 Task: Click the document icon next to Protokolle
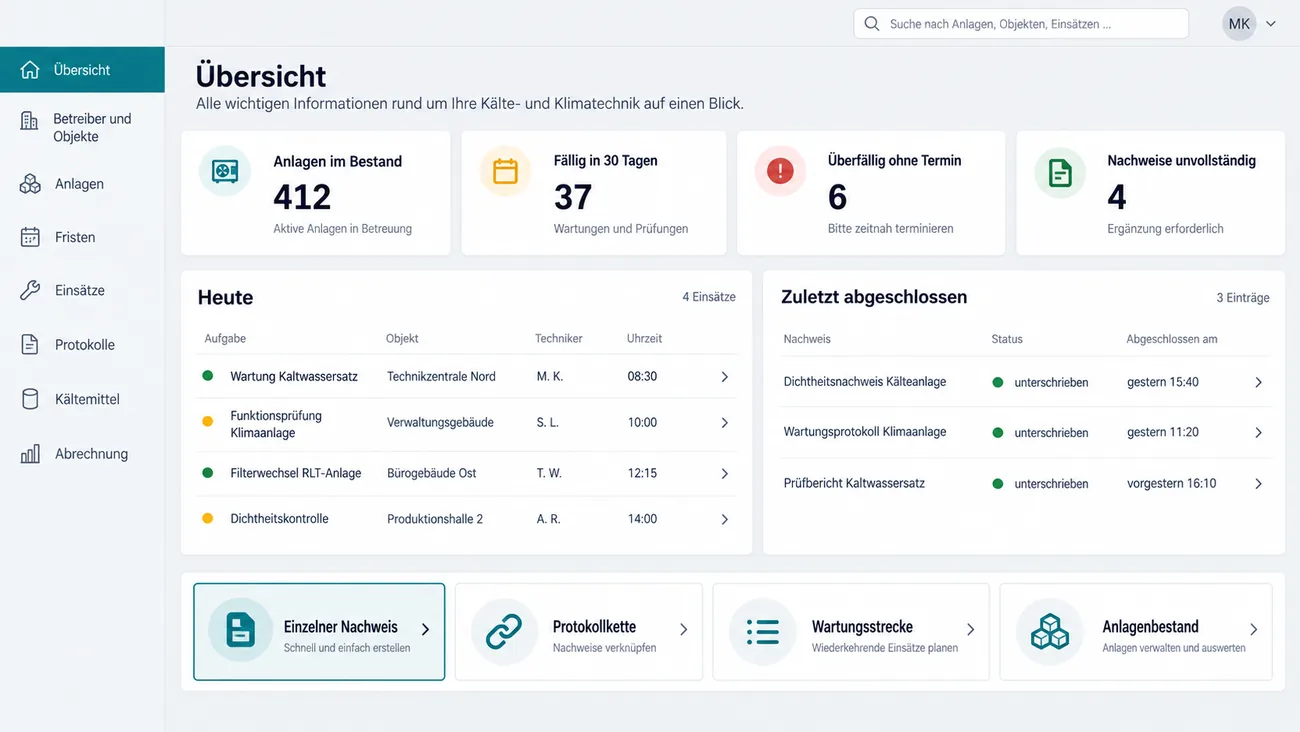pos(30,345)
